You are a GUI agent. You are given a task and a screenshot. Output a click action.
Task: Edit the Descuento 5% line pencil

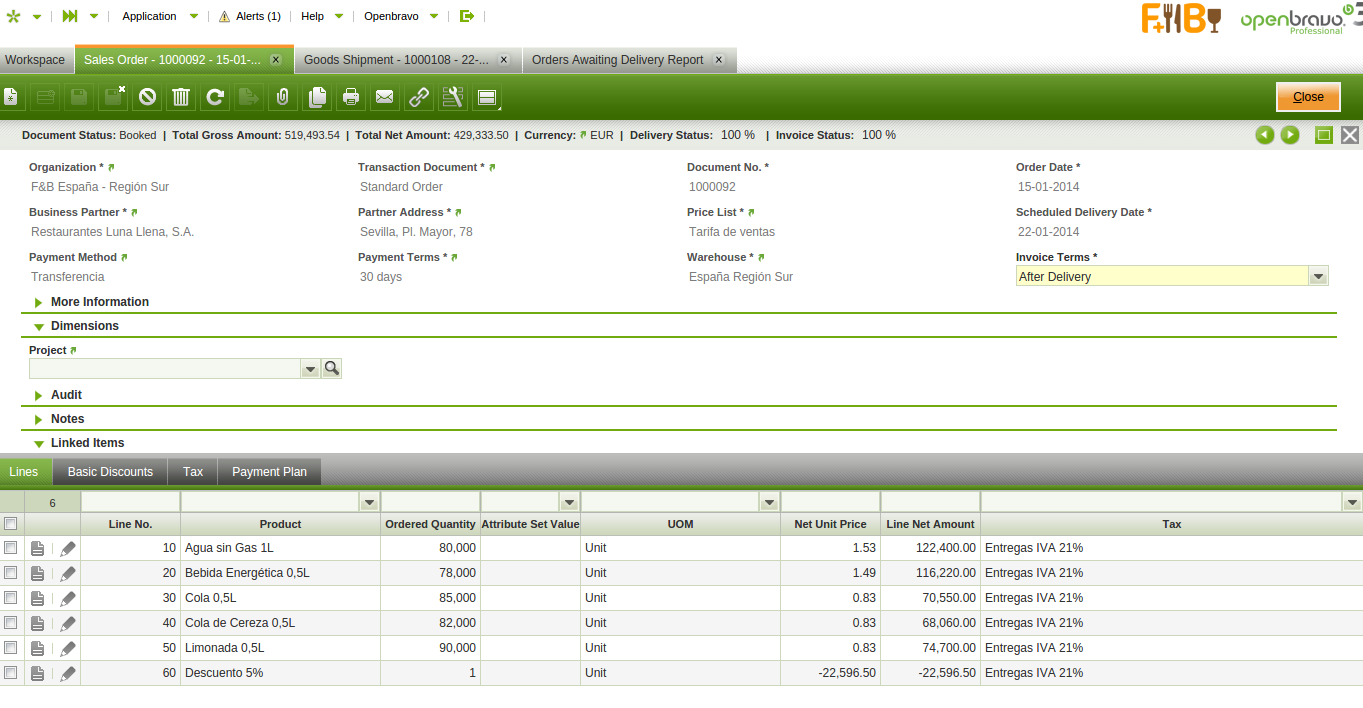(x=68, y=673)
